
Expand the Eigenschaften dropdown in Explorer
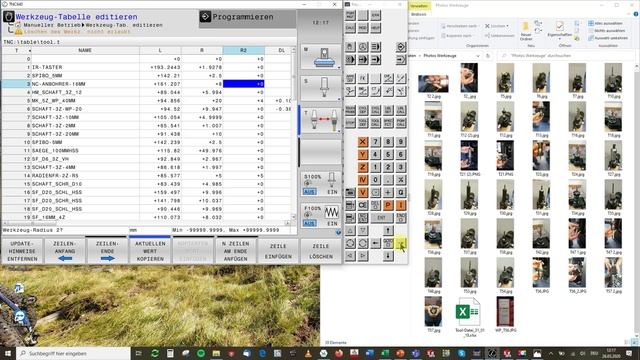click(560, 39)
